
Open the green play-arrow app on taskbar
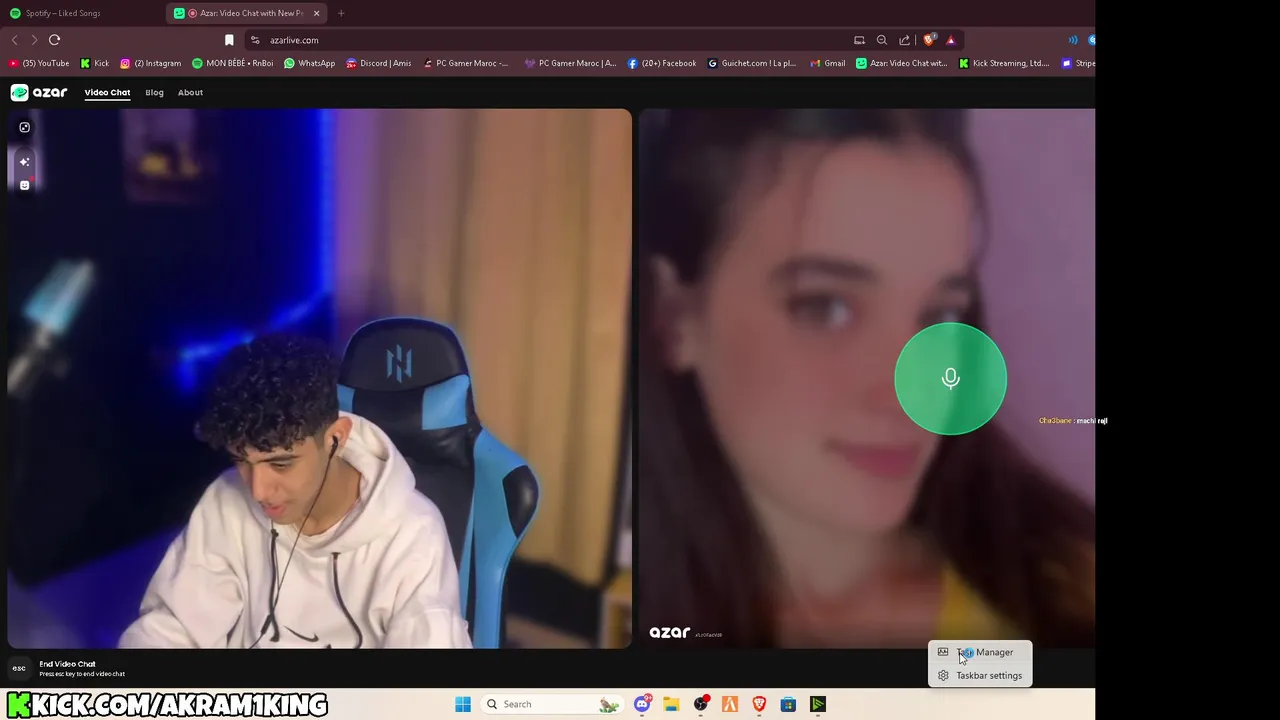point(818,704)
